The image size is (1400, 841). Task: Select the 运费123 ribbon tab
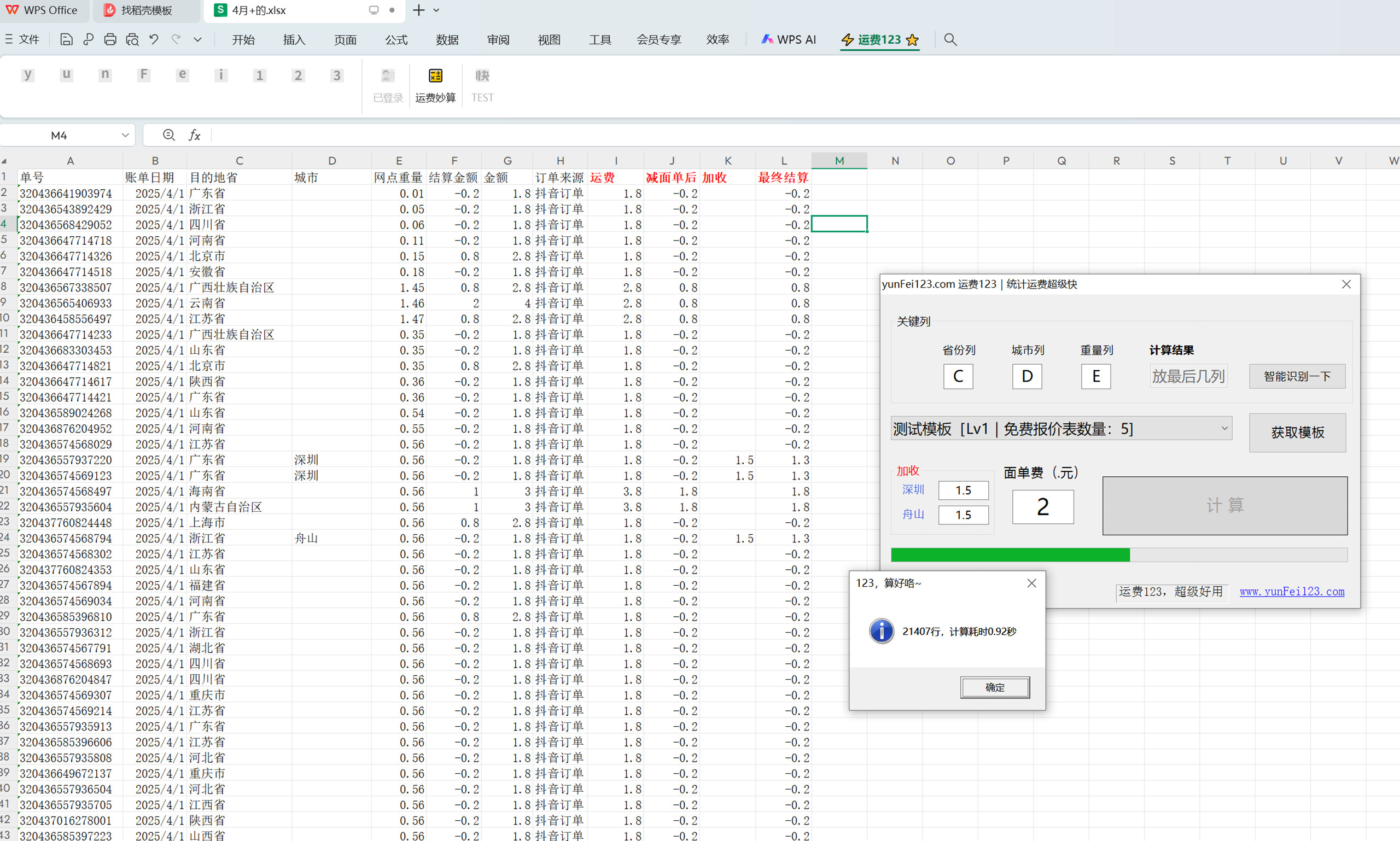click(880, 40)
